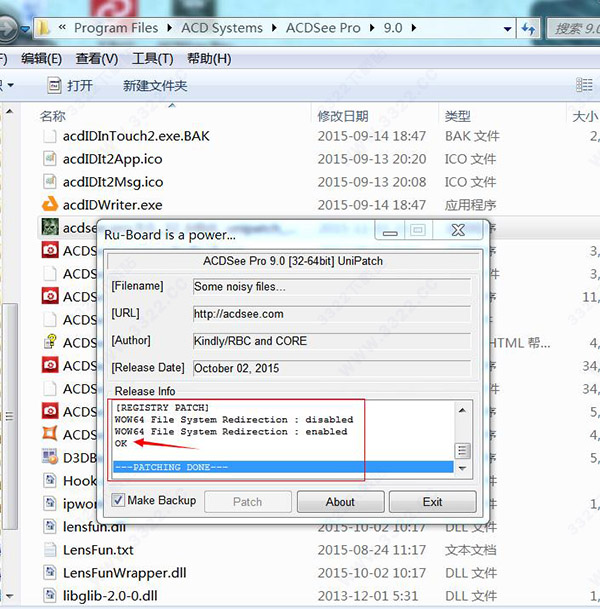Screen dimensions: 600x609
Task: Click the greyed Patch button
Action: coord(247,502)
